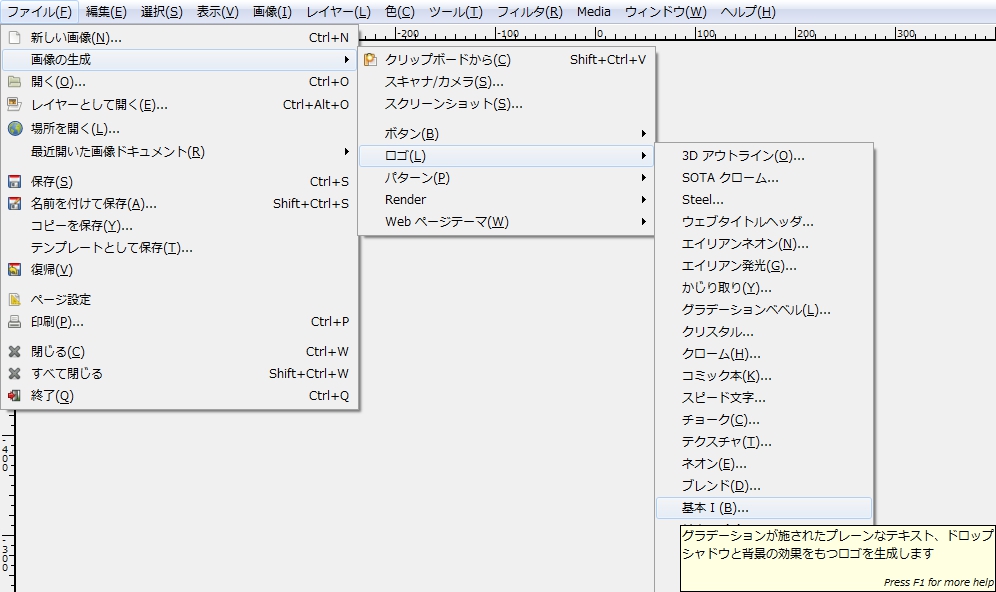996x592 pixels.
Task: Open the フィルタ(R) menu
Action: (529, 11)
